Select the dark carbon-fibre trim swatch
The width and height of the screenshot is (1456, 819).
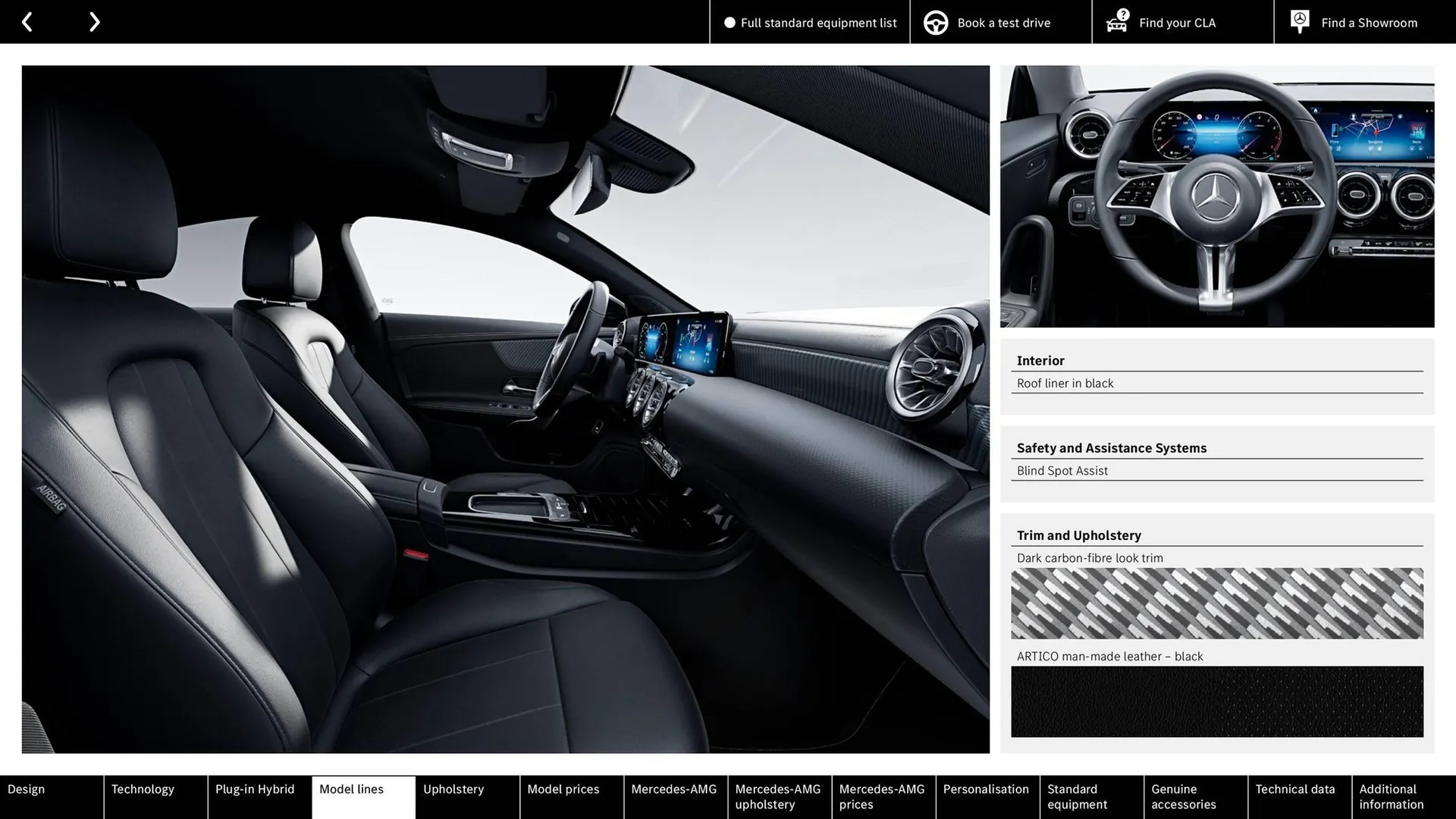[1216, 604]
